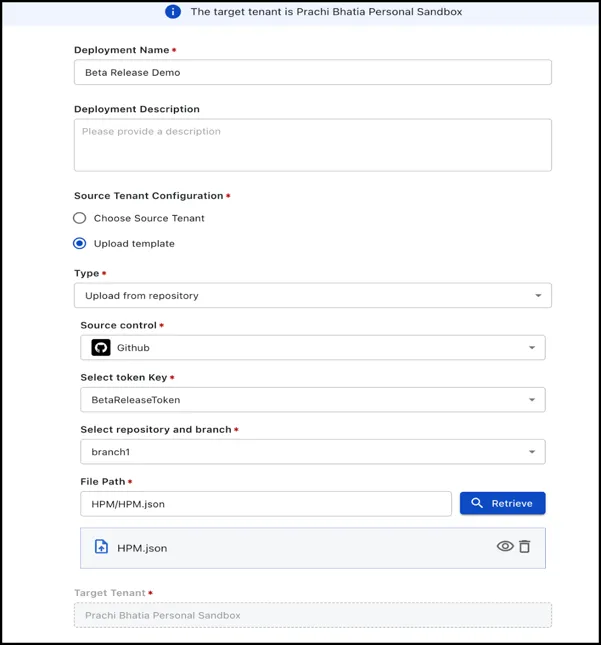Click the Deployment Description label
Viewport: 601px width, 645px height.
coord(137,109)
